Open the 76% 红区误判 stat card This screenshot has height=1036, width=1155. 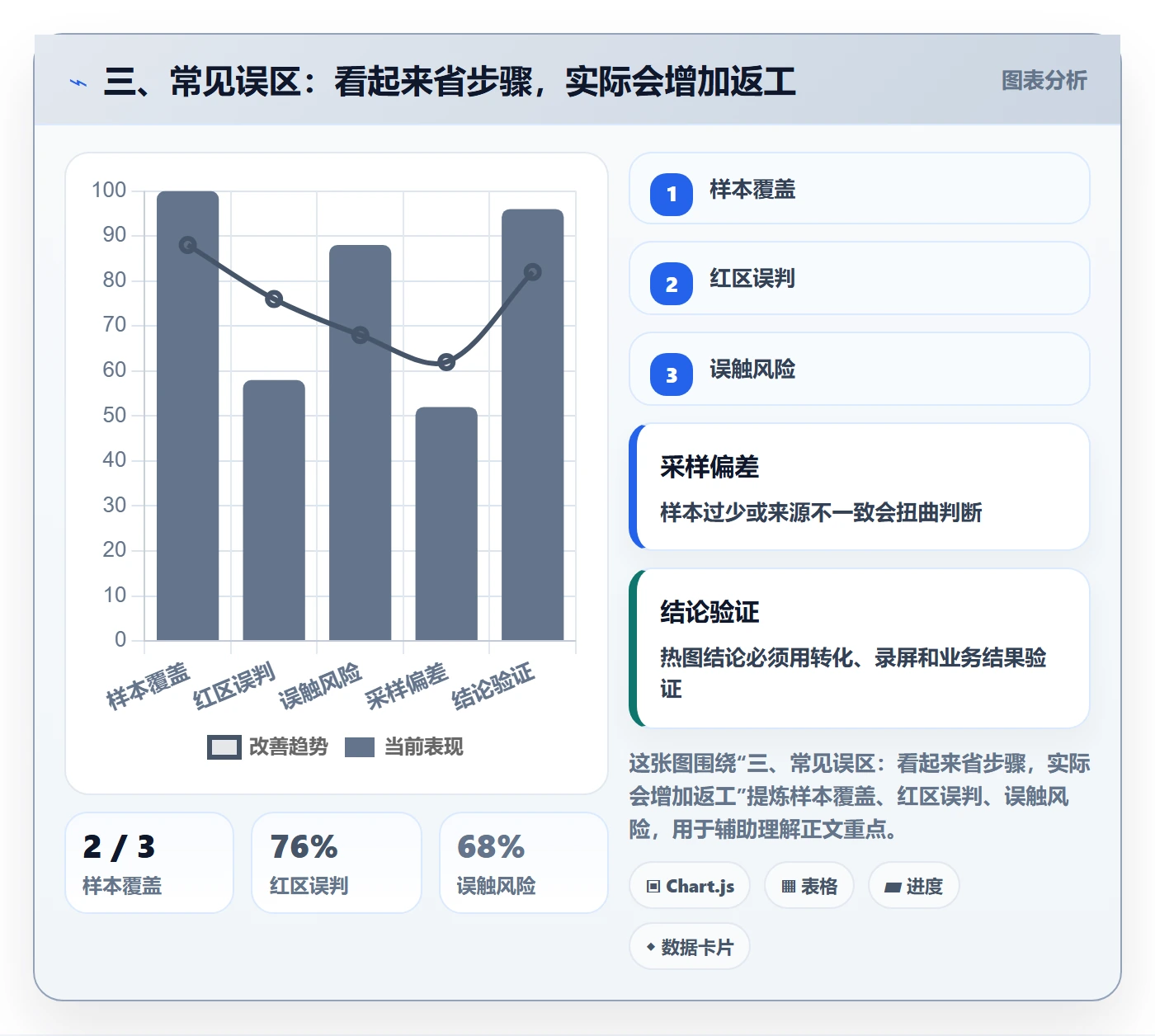click(x=337, y=863)
